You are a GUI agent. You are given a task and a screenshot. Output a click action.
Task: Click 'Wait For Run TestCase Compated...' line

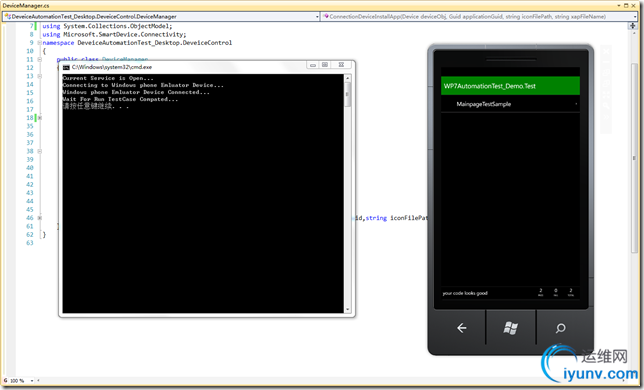(x=120, y=99)
